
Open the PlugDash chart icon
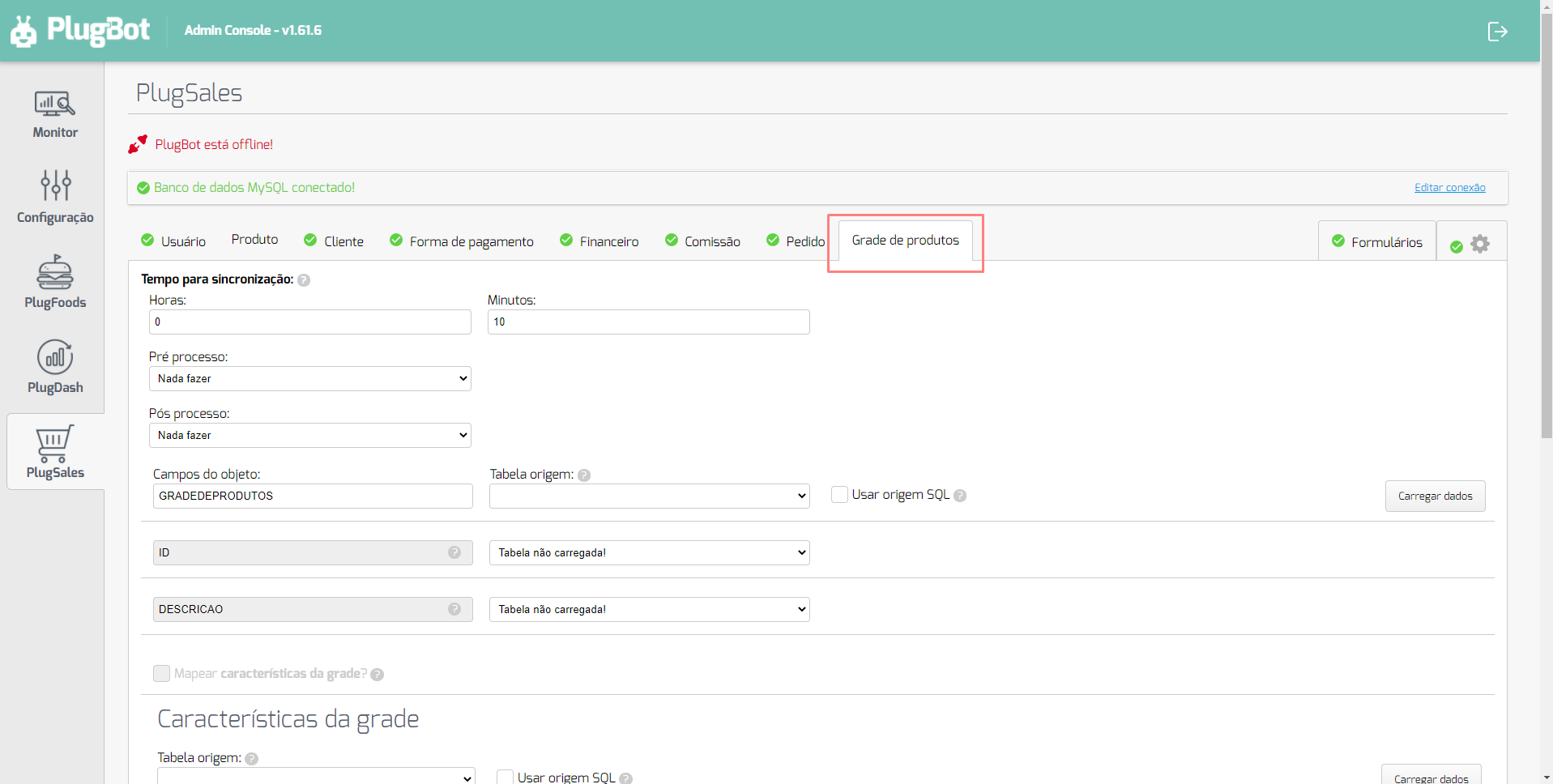click(x=55, y=357)
